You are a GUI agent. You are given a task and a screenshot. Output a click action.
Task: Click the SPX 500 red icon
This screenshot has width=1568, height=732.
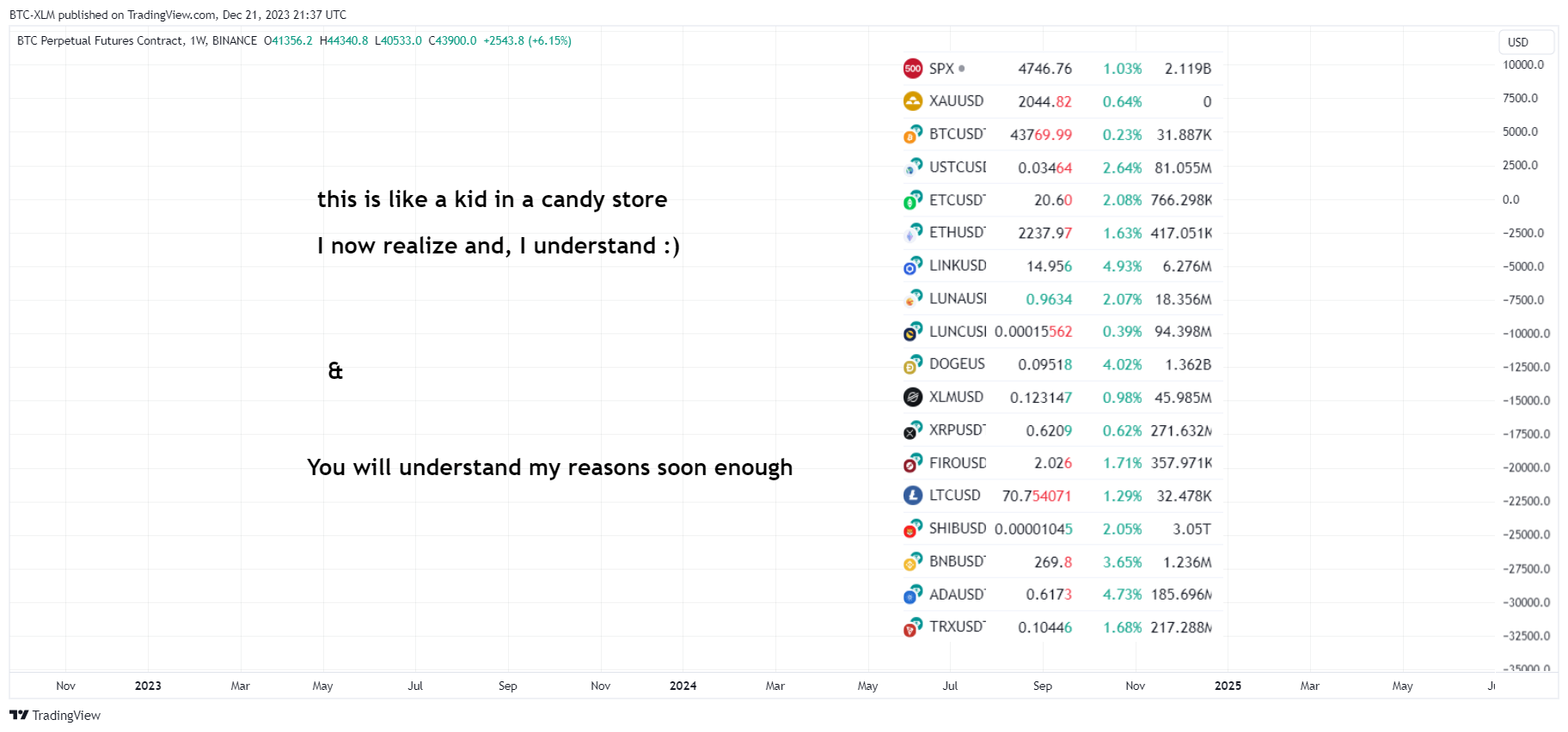coord(913,69)
